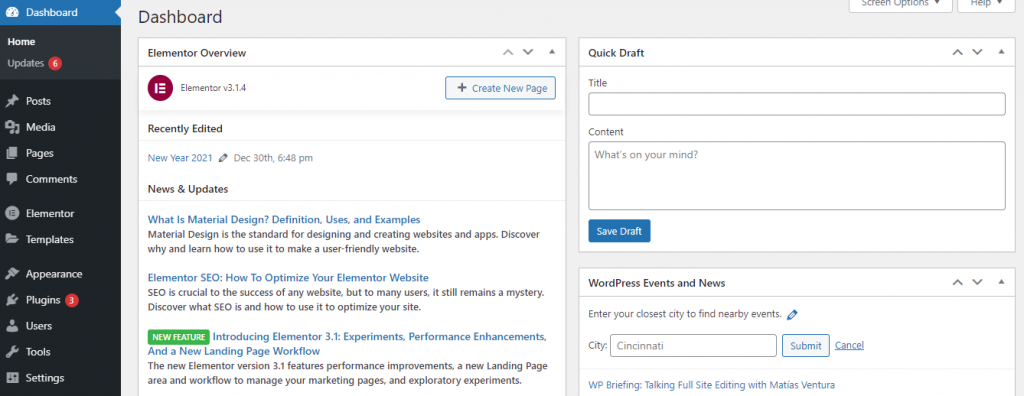
Task: Click the Users person icon
Action: [12, 326]
